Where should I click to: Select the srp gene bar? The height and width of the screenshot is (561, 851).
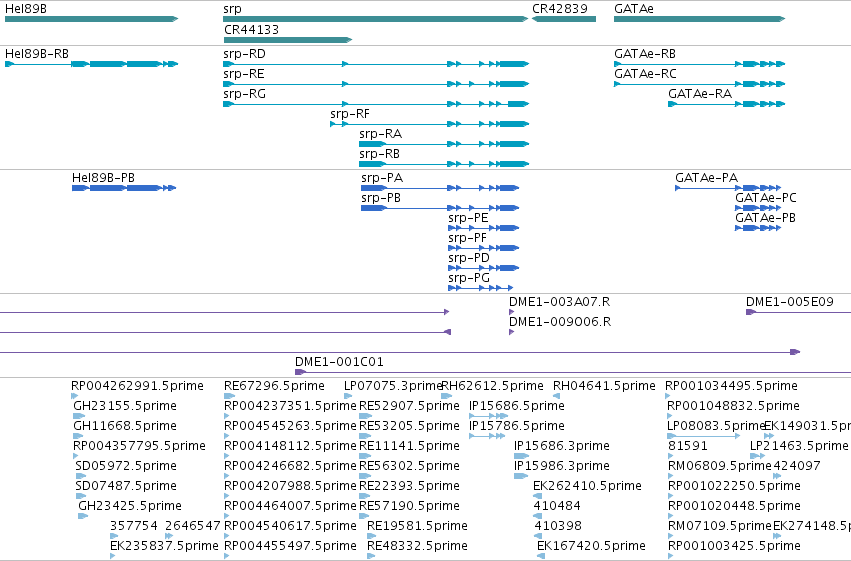(x=376, y=19)
